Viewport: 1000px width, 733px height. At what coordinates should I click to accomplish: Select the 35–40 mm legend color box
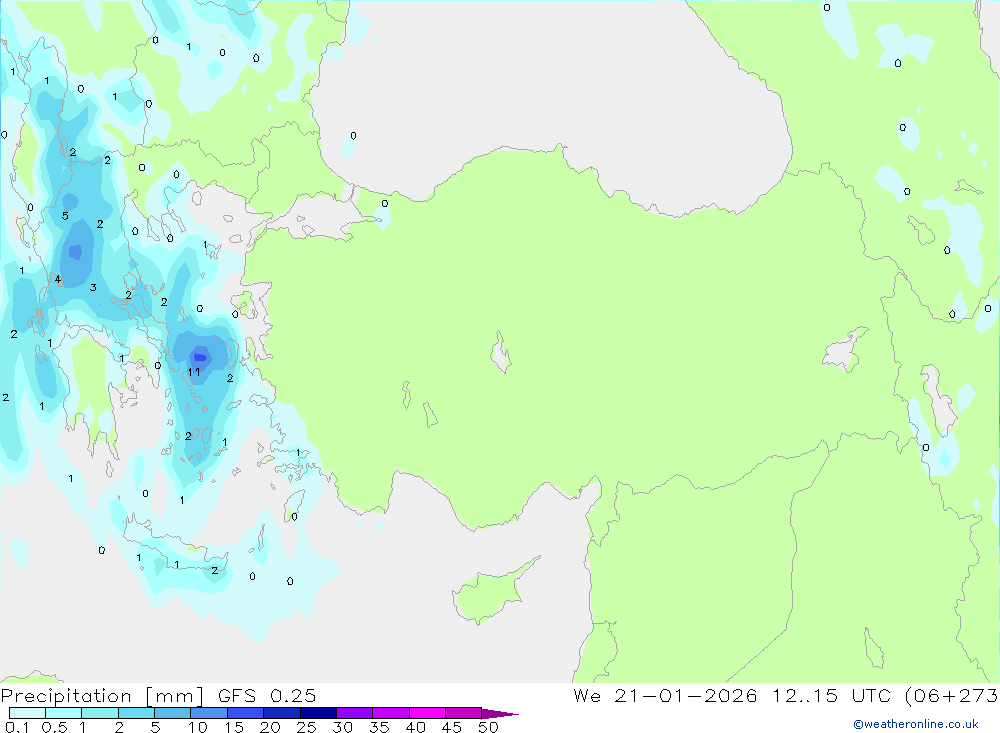(x=391, y=713)
